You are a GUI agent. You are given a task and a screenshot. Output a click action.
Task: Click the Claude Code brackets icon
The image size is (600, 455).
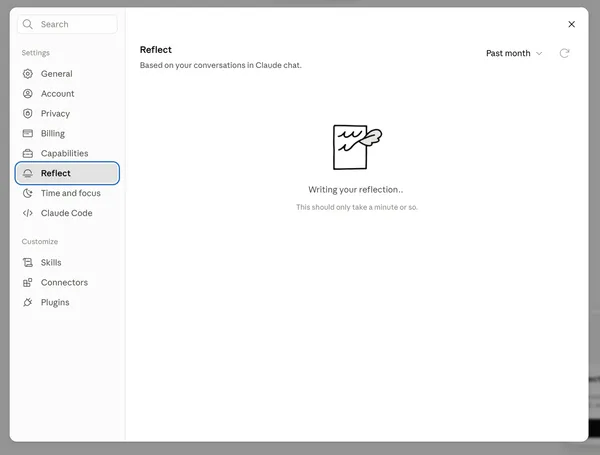pos(28,213)
